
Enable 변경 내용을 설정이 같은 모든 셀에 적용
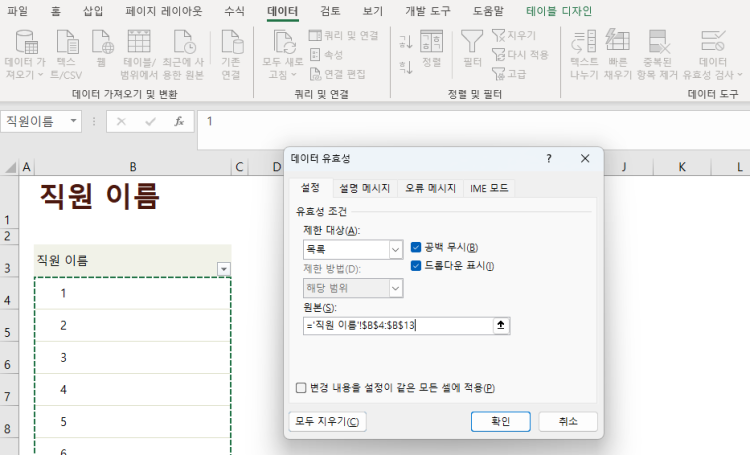pyautogui.click(x=301, y=388)
